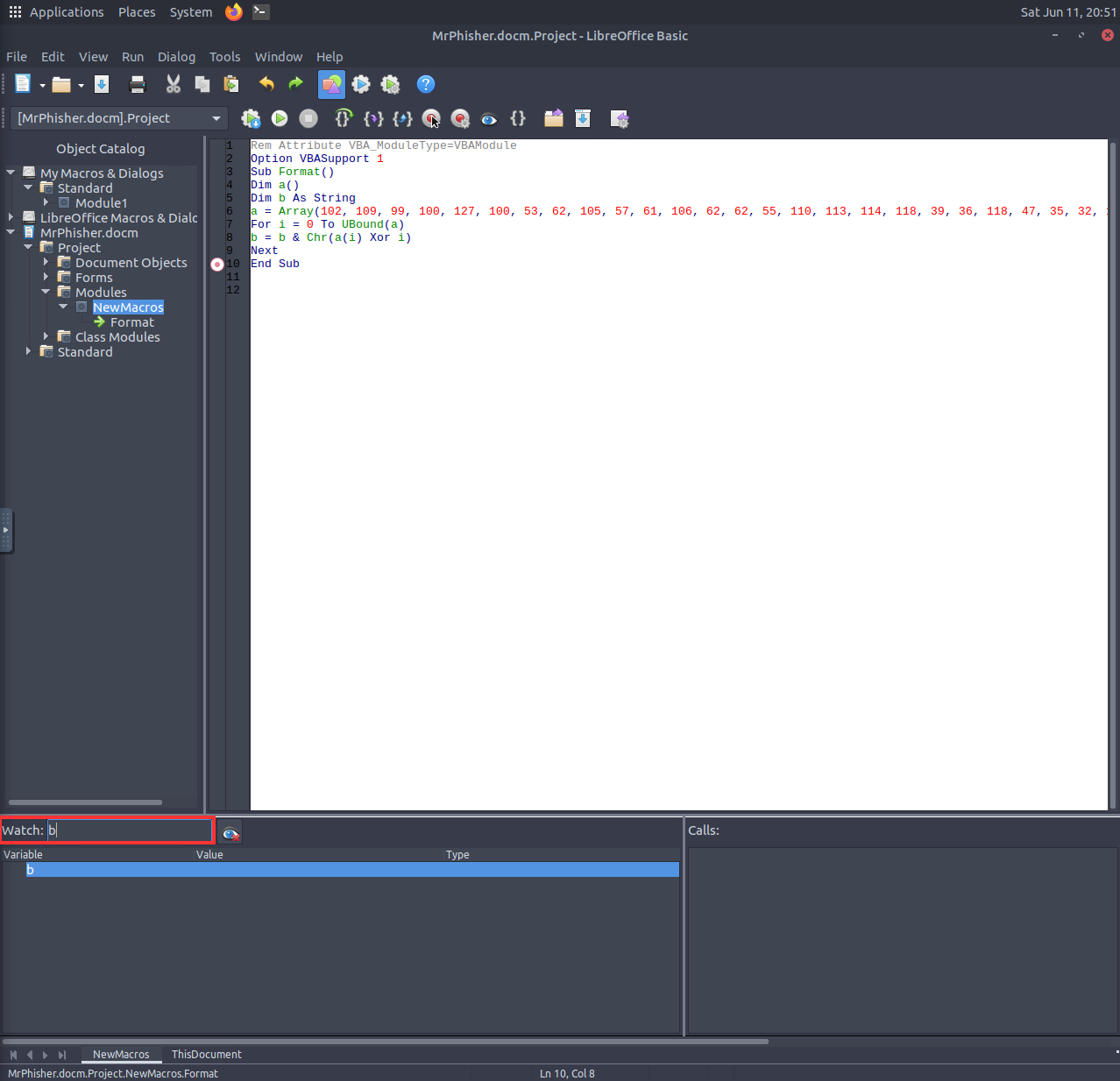Open LibreOffice Help question mark icon
The width and height of the screenshot is (1120, 1081).
(x=425, y=84)
